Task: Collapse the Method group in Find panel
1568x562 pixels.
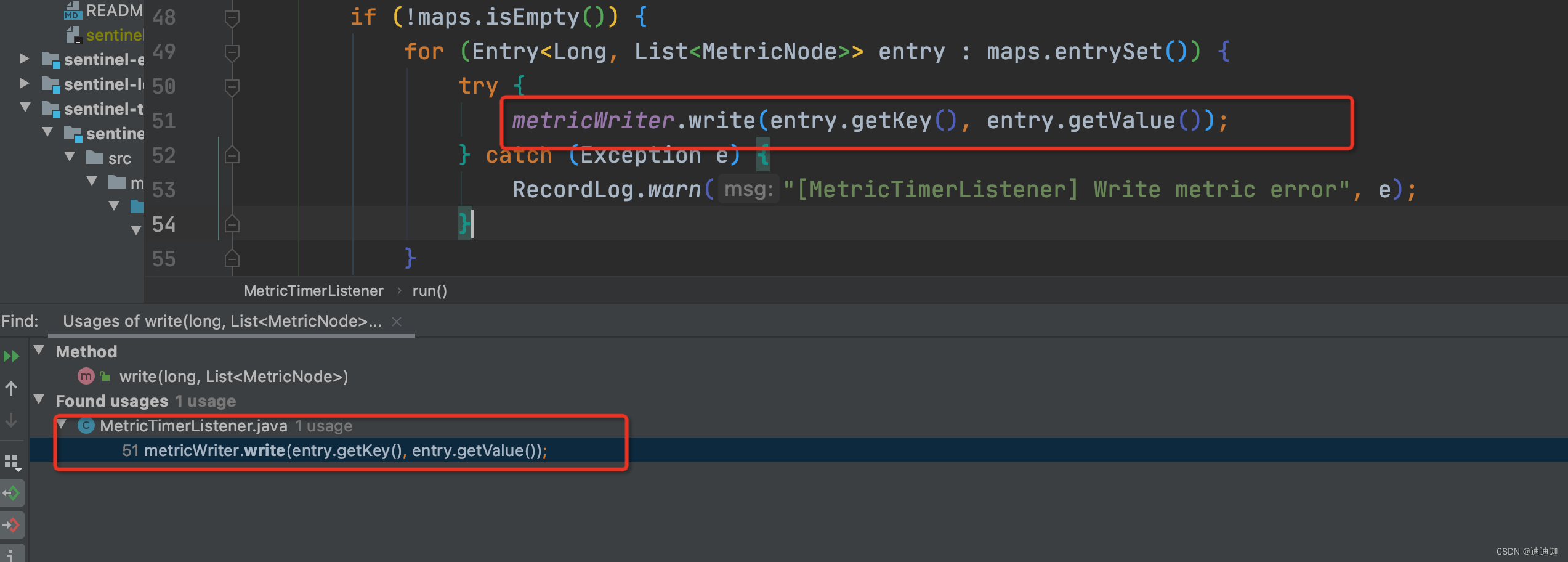Action: (39, 350)
